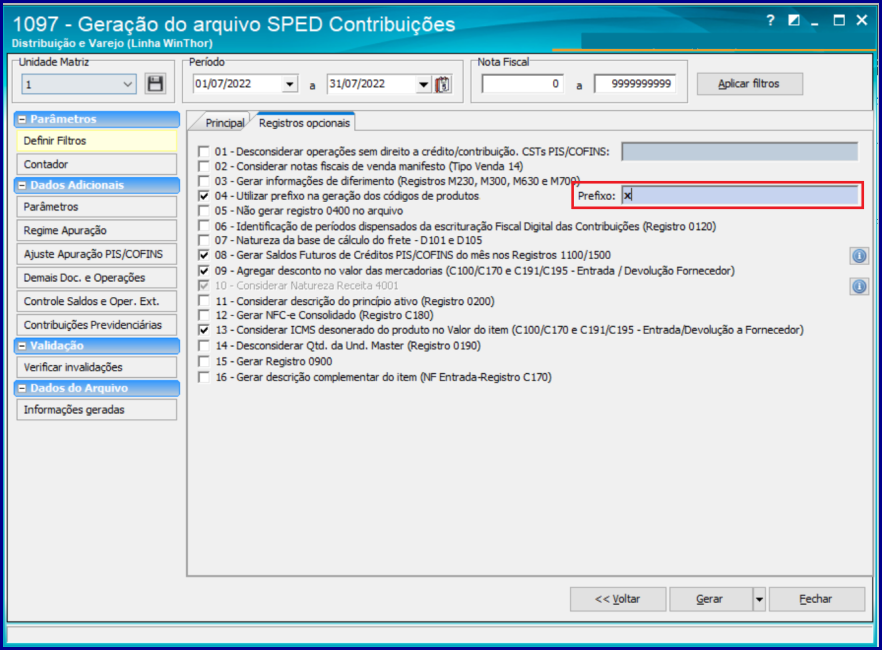Click the save disk icon beside Unidade Matriz

[x=155, y=84]
